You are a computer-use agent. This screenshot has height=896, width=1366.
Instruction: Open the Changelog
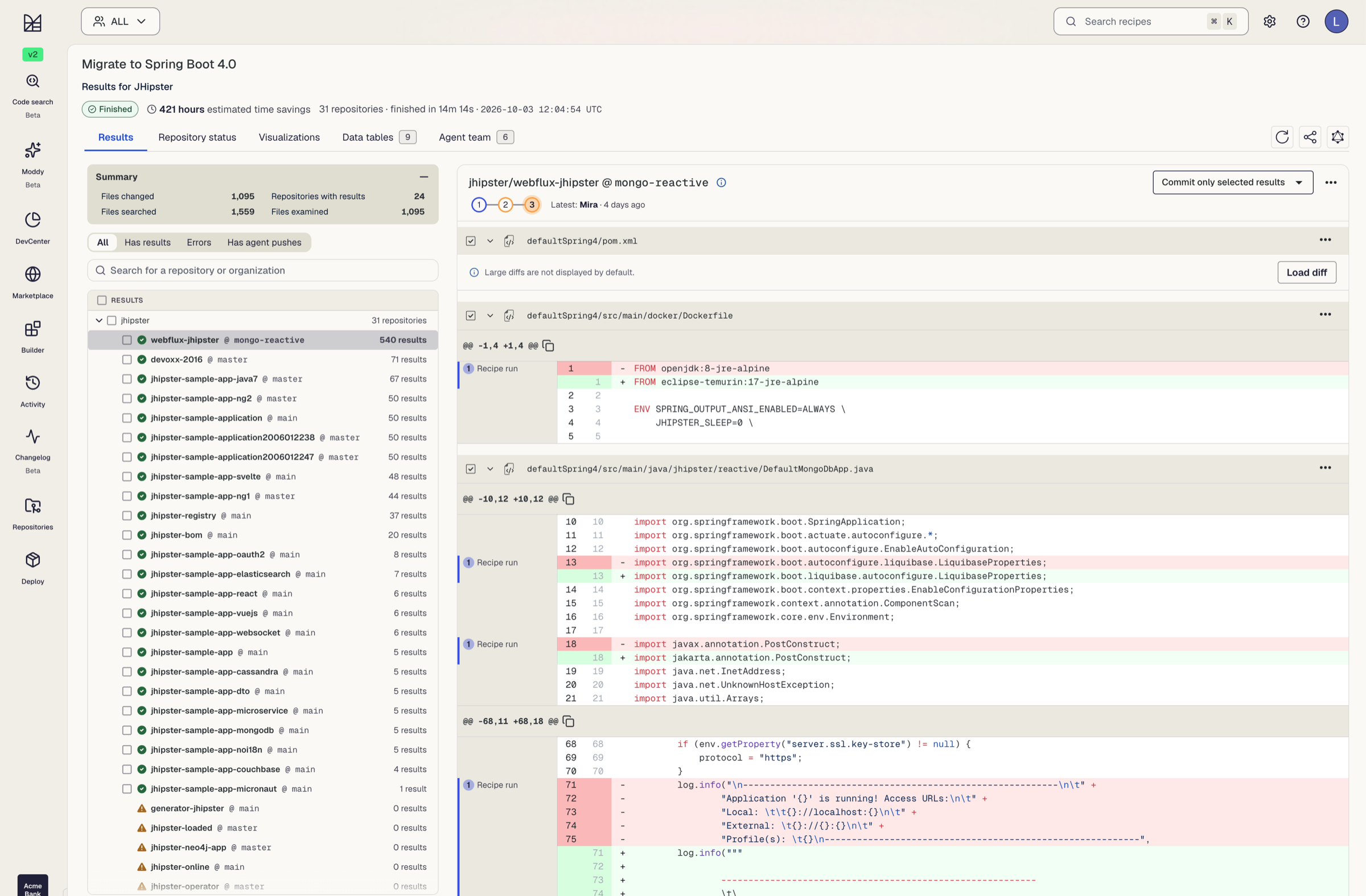(32, 451)
